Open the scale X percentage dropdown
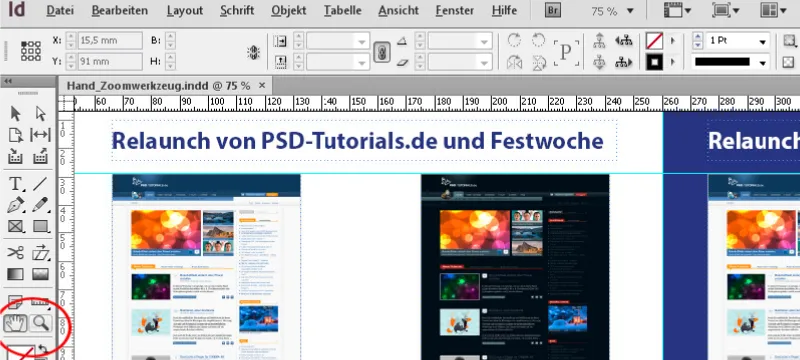This screenshot has width=800, height=360. [363, 41]
